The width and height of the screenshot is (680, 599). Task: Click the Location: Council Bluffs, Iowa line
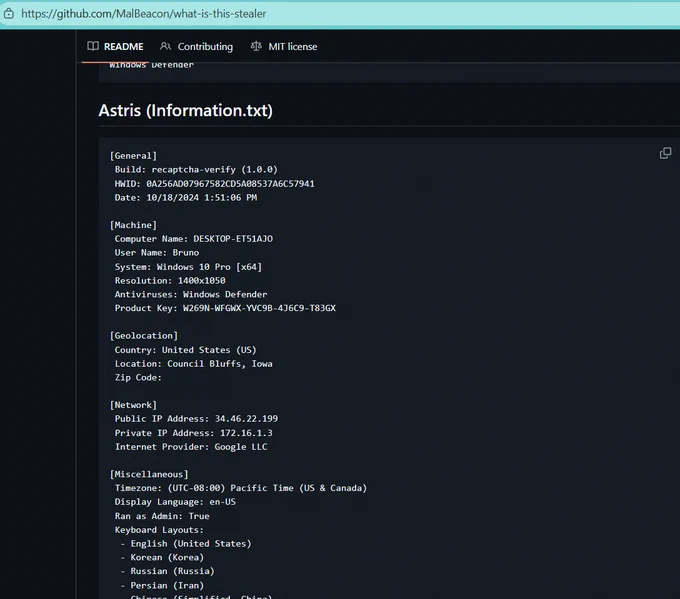point(193,363)
